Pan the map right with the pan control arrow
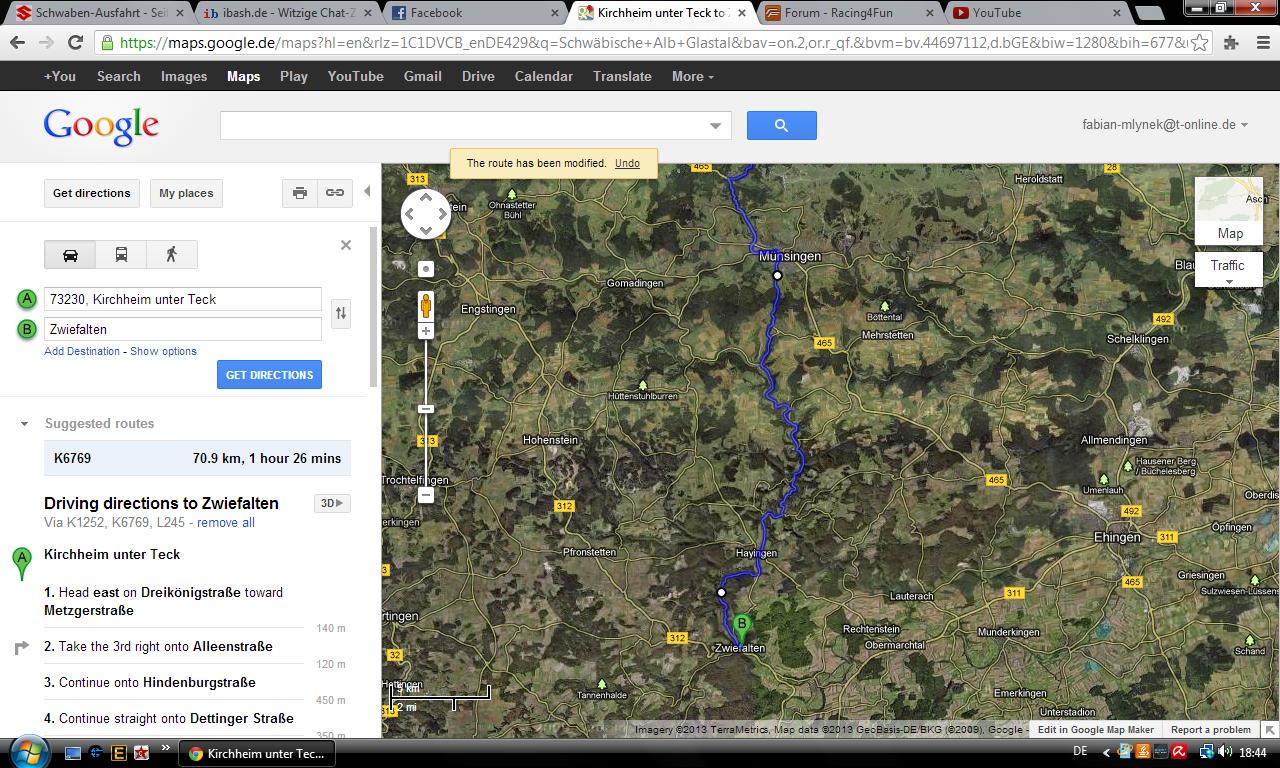Viewport: 1280px width, 768px height. [x=441, y=213]
